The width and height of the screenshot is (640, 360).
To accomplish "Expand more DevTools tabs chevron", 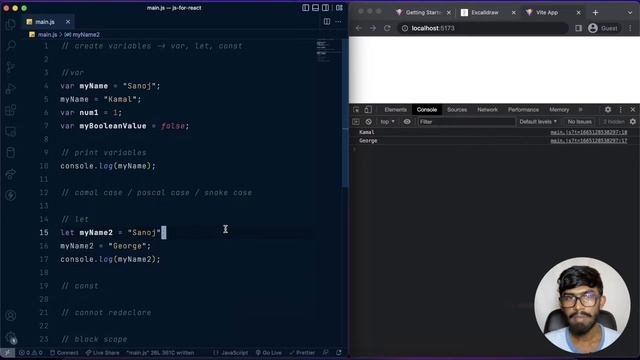I will 580,110.
